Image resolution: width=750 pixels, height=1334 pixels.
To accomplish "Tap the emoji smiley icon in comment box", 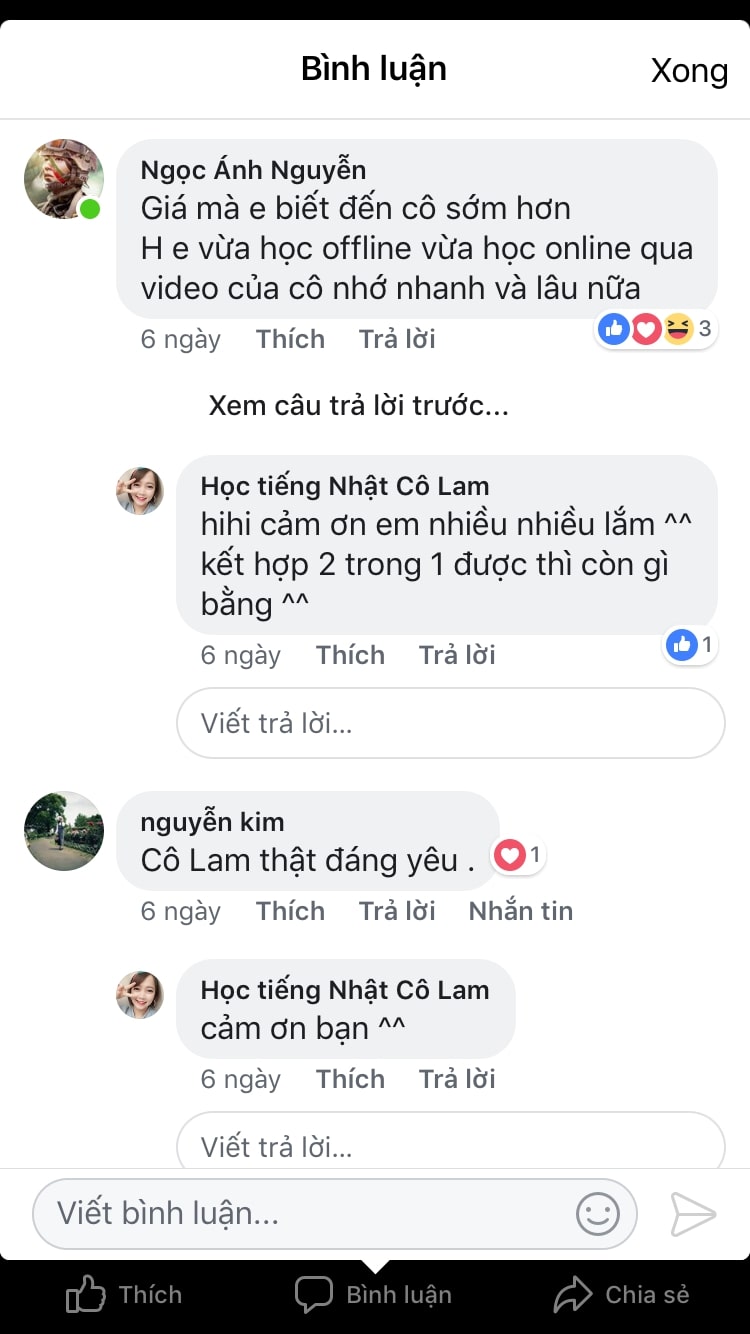I will pyautogui.click(x=598, y=1214).
